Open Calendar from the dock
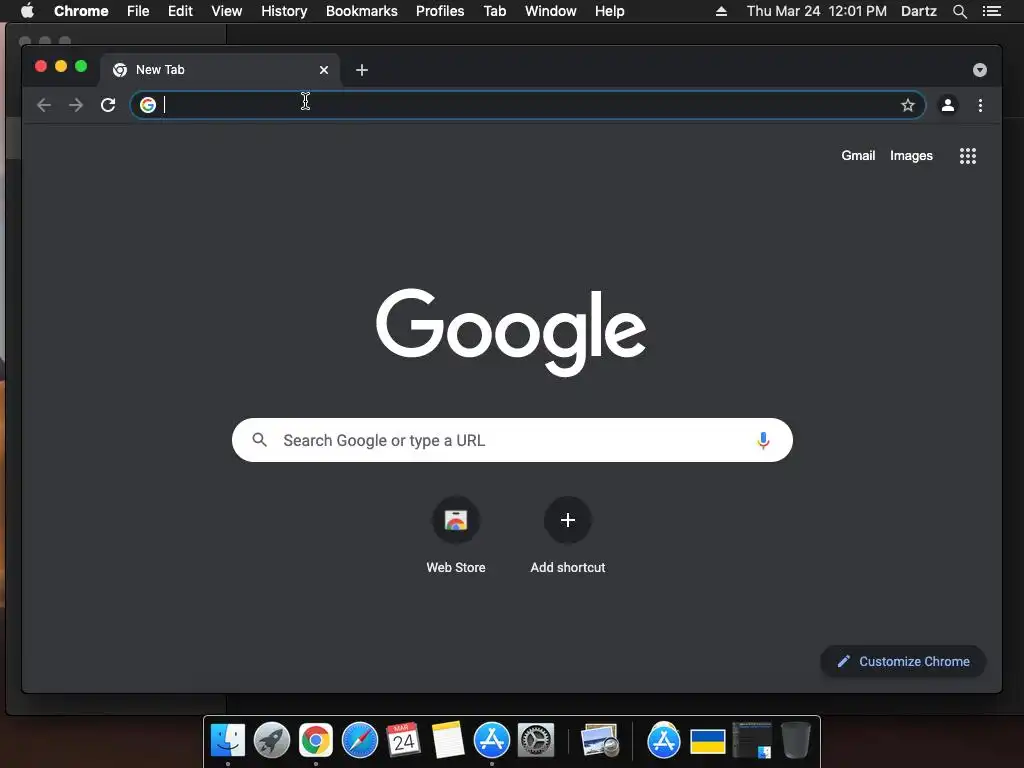 tap(404, 741)
